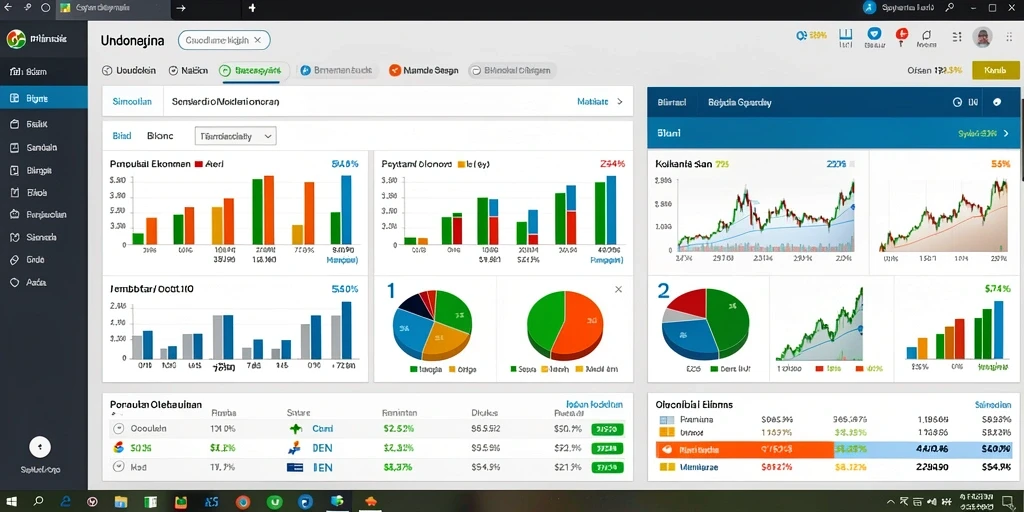Screen dimensions: 1024x512
Task: Open the Windows Start button on taskbar
Action: (12, 502)
